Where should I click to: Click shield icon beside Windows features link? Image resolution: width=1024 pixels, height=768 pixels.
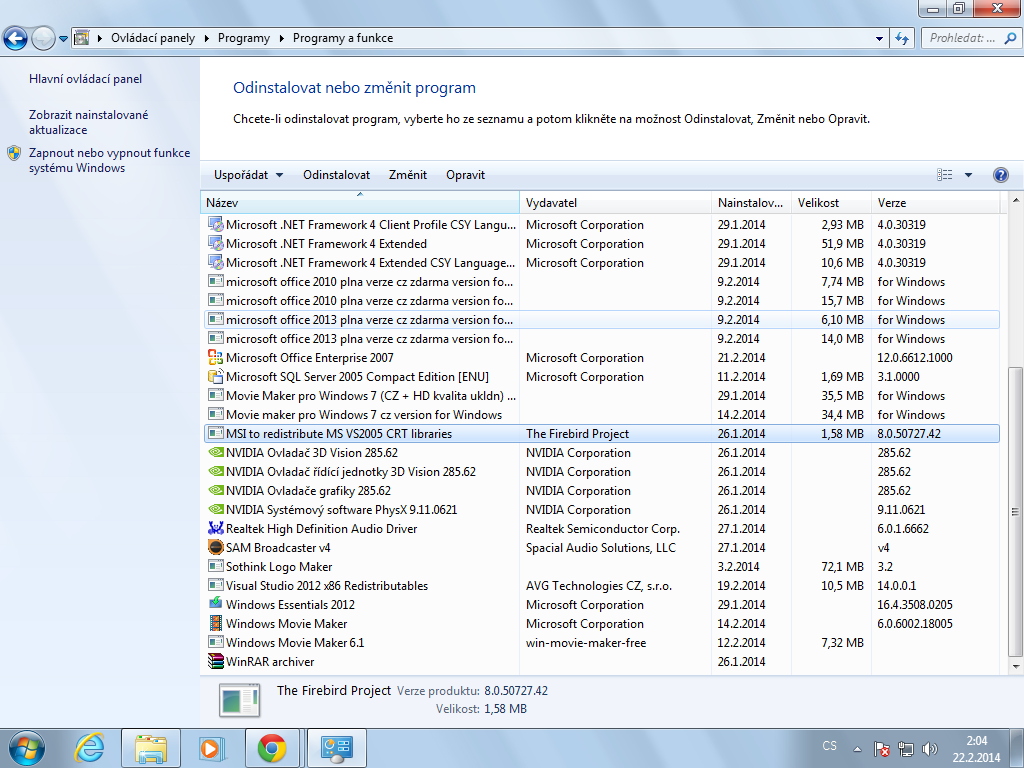pyautogui.click(x=14, y=153)
